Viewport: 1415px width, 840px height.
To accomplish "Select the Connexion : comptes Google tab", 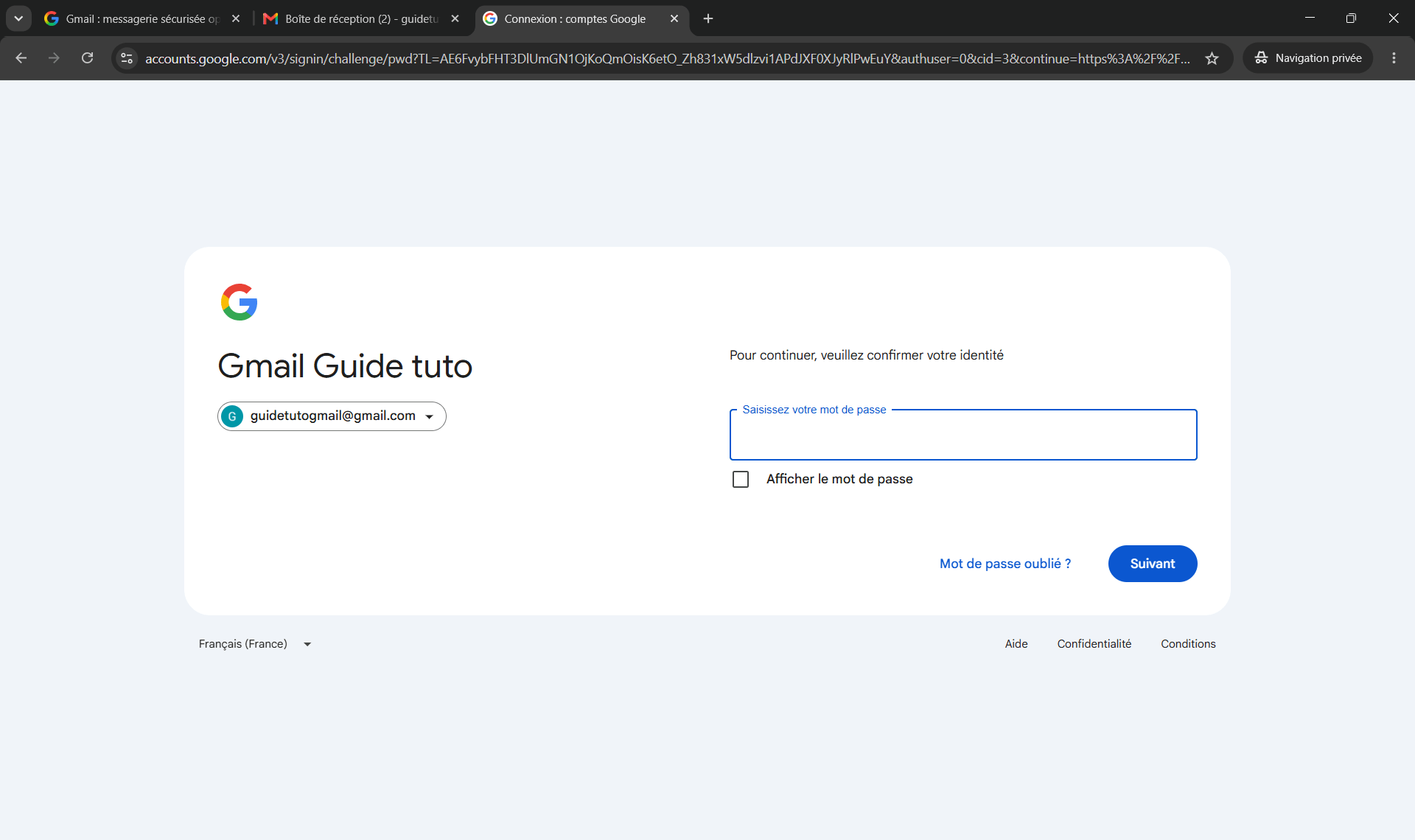I will (x=582, y=19).
